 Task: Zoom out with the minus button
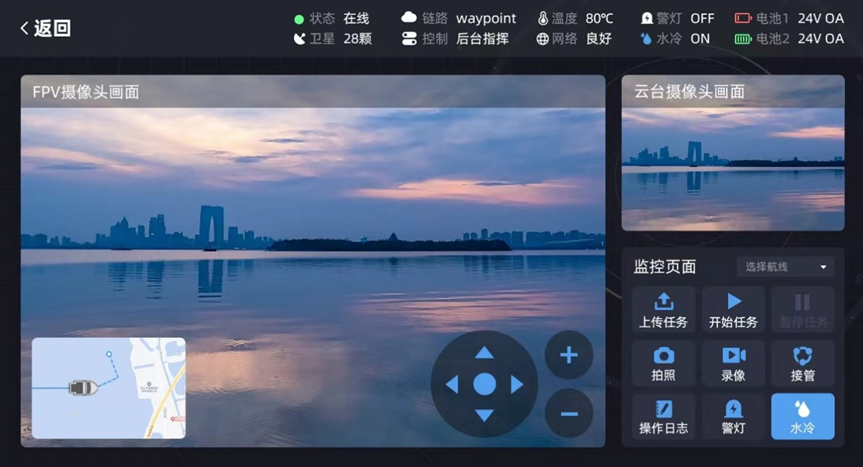(569, 413)
